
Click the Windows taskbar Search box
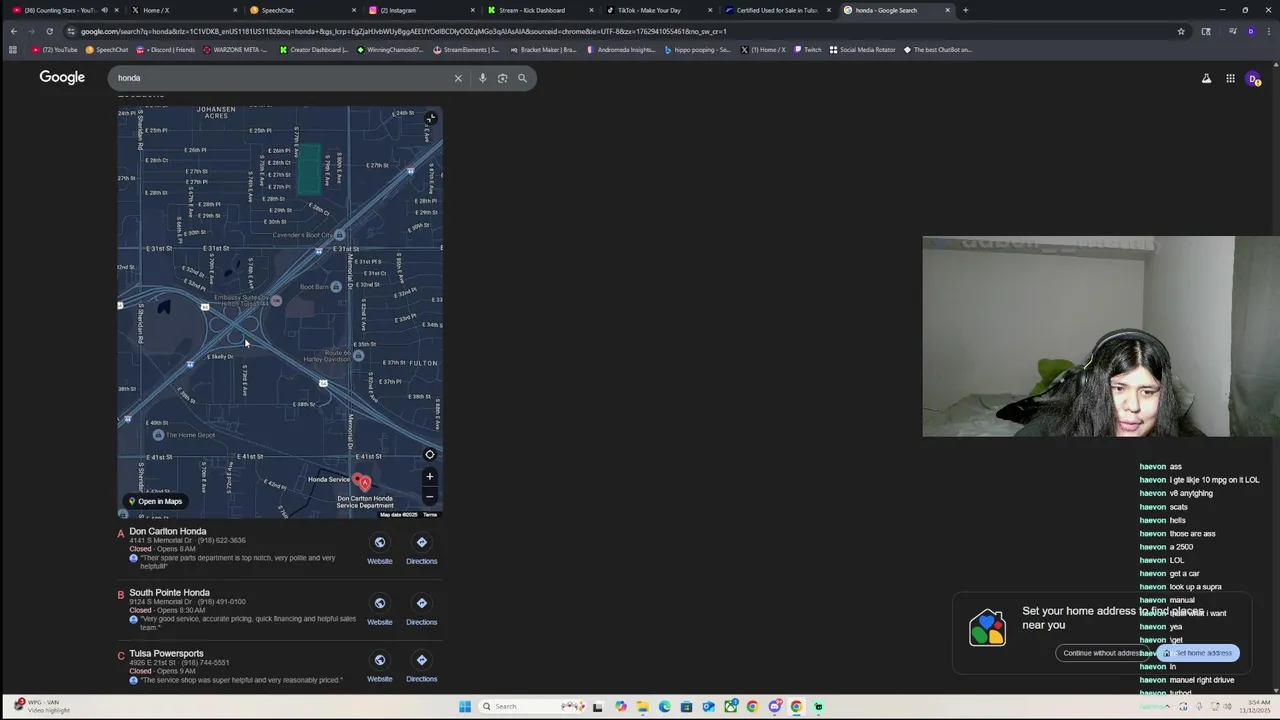(531, 706)
